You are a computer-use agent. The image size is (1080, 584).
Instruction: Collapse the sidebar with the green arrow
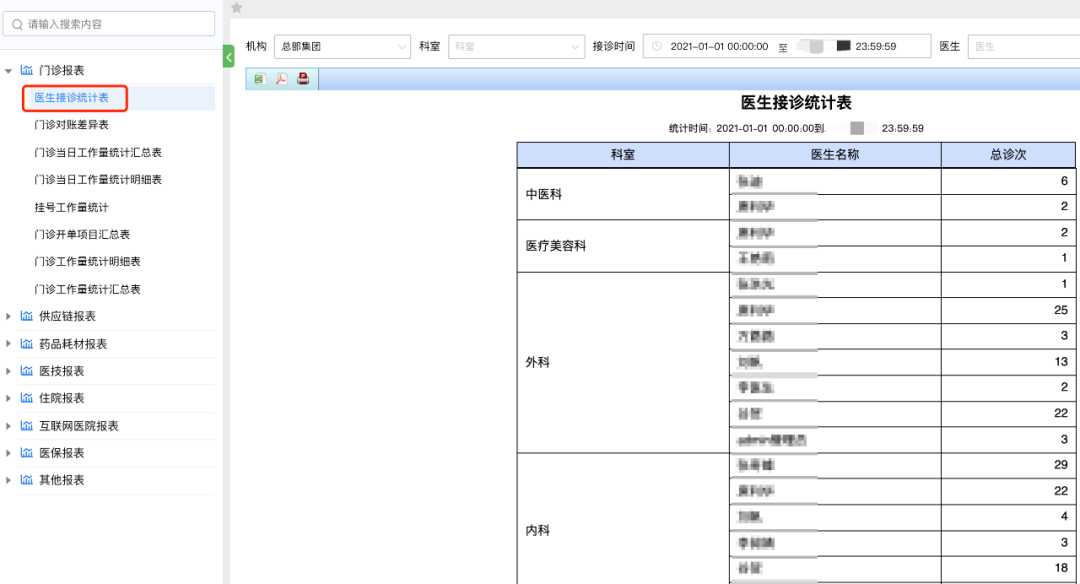[x=229, y=57]
